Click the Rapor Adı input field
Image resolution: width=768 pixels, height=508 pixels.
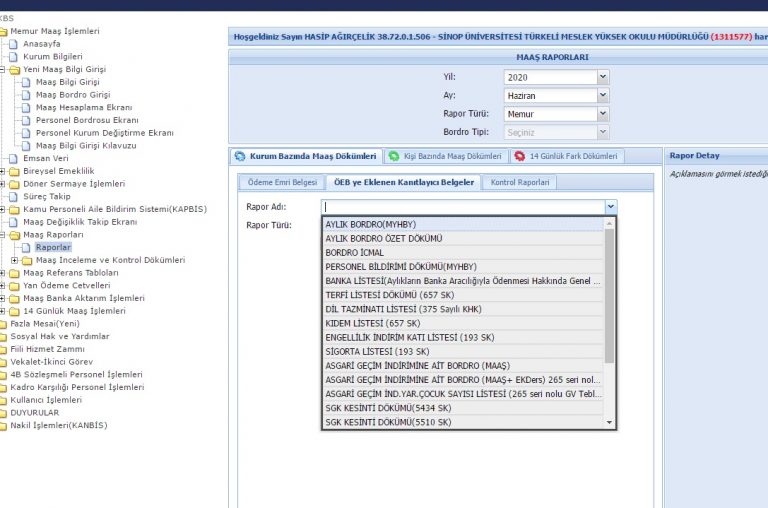point(462,206)
